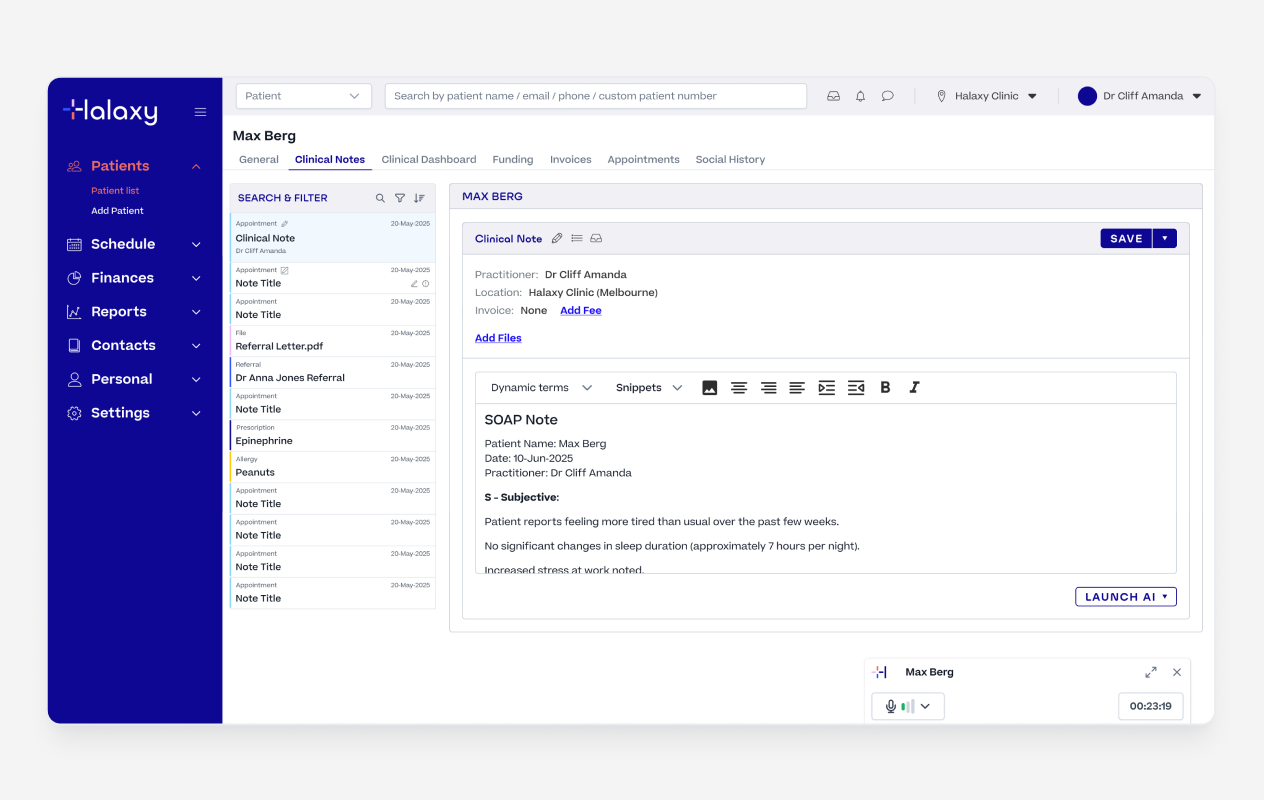Viewport: 1264px width, 800px height.
Task: Open the Social History tab
Action: coord(730,159)
